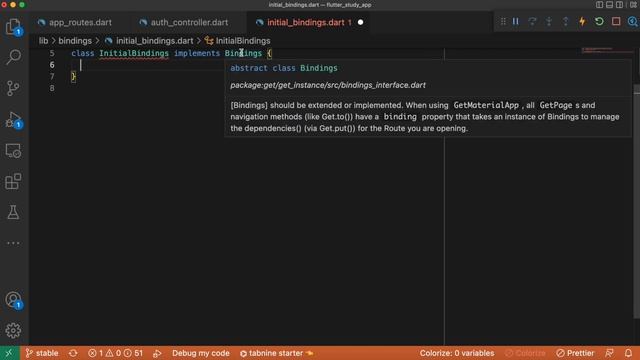The image size is (640, 360).
Task: Open the feedback status icon
Action: coord(609,353)
